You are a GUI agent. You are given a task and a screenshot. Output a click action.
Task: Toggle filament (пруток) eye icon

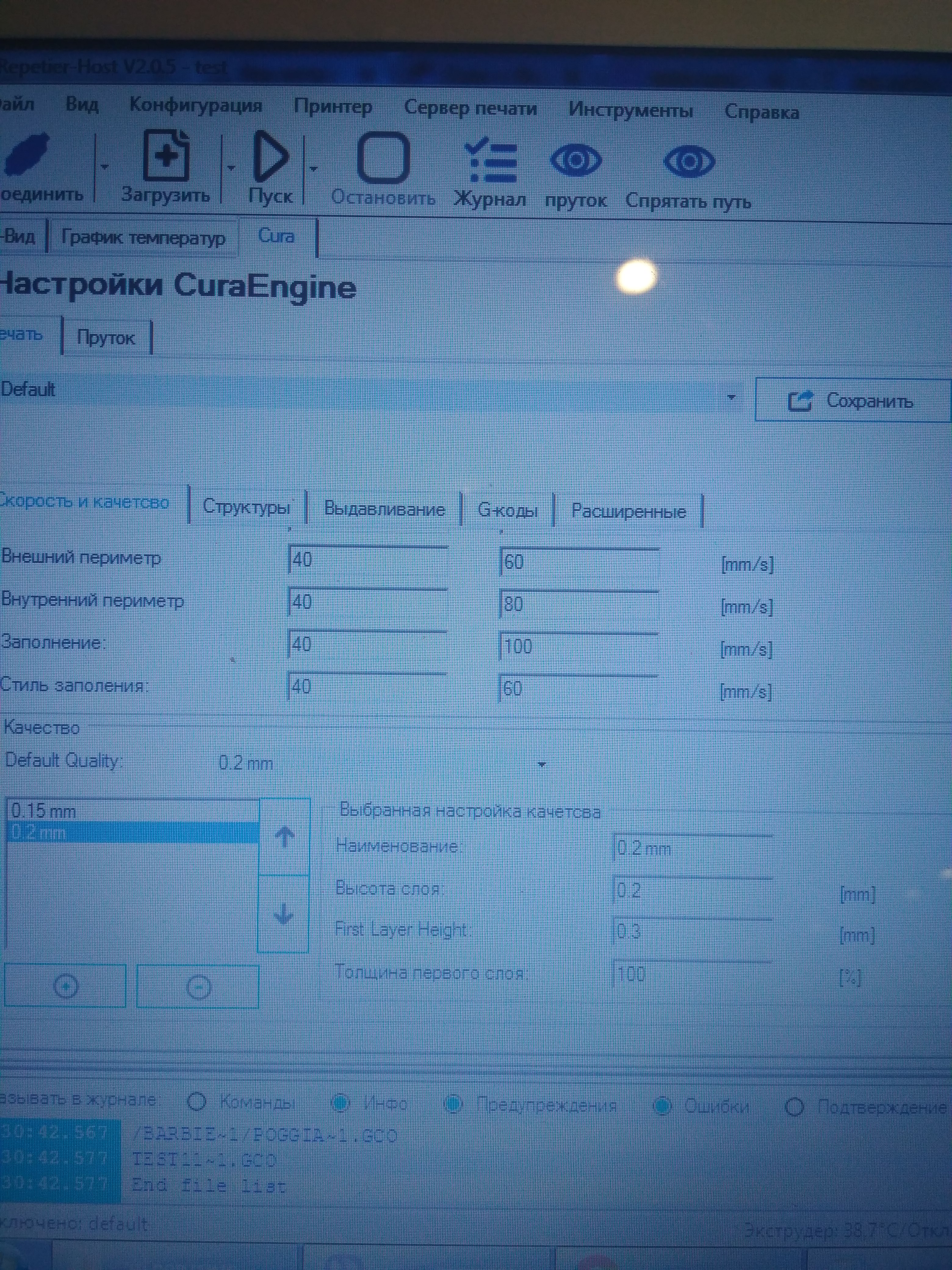(575, 160)
